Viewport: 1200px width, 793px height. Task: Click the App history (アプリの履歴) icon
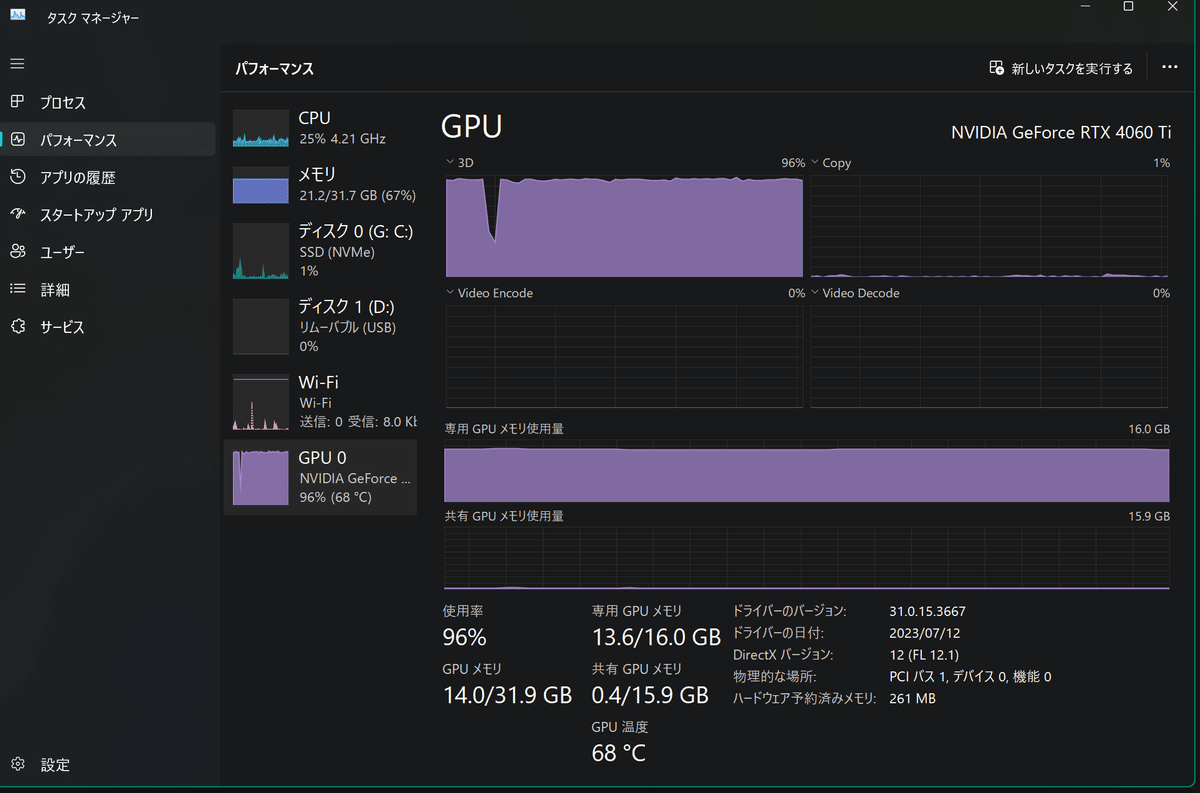[x=17, y=177]
